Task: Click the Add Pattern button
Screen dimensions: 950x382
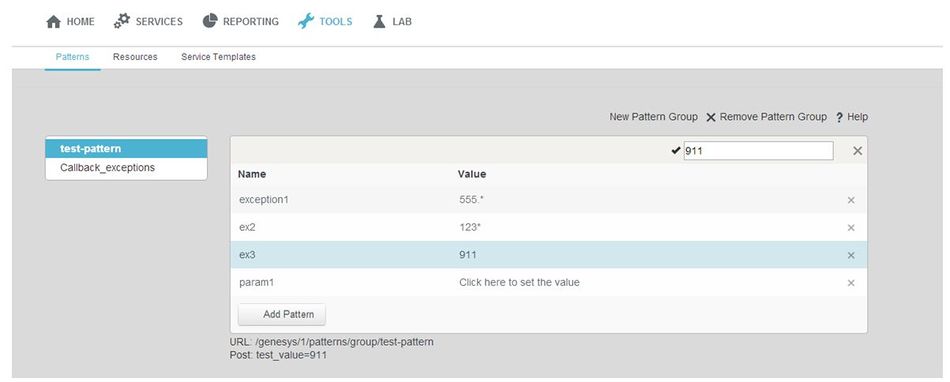Action: [282, 314]
